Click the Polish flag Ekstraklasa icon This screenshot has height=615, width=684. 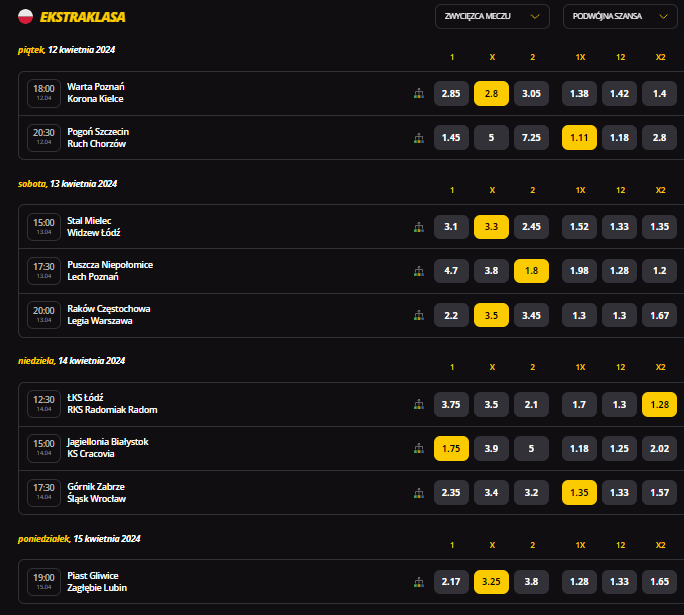[x=25, y=17]
